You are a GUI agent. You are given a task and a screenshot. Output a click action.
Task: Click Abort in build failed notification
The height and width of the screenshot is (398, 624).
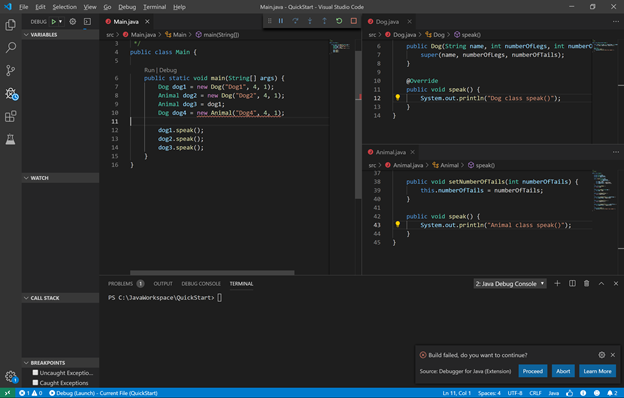(563, 371)
